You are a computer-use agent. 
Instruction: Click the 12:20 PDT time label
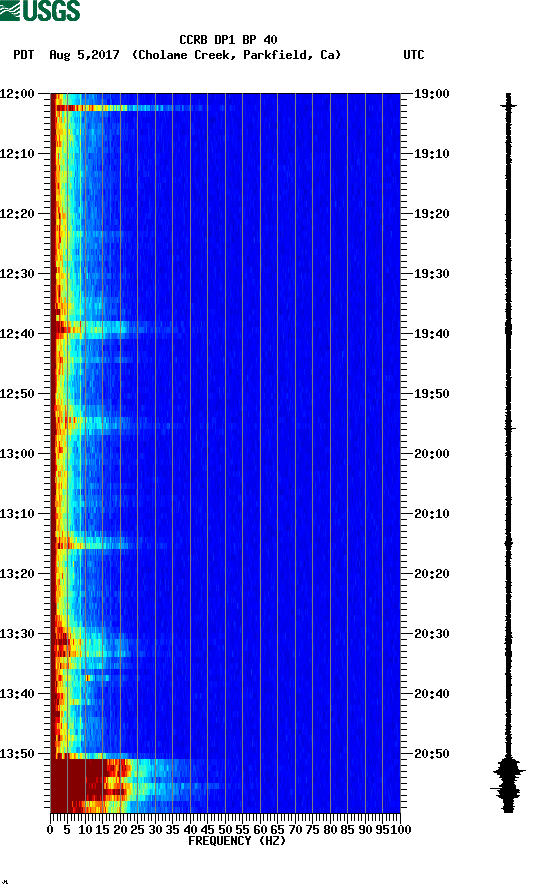pos(17,214)
